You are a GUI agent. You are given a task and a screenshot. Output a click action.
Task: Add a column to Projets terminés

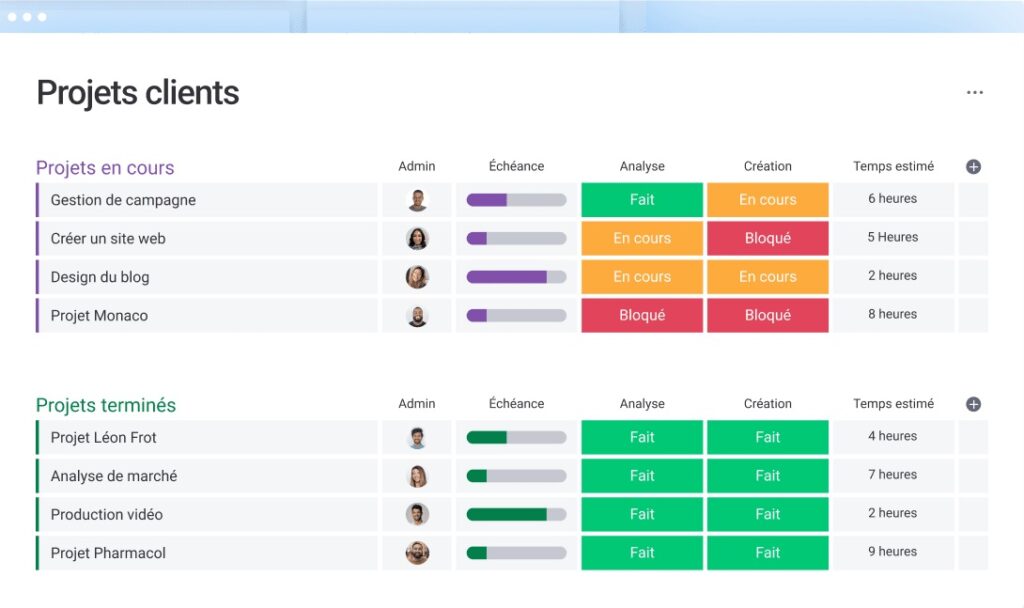[x=973, y=404]
